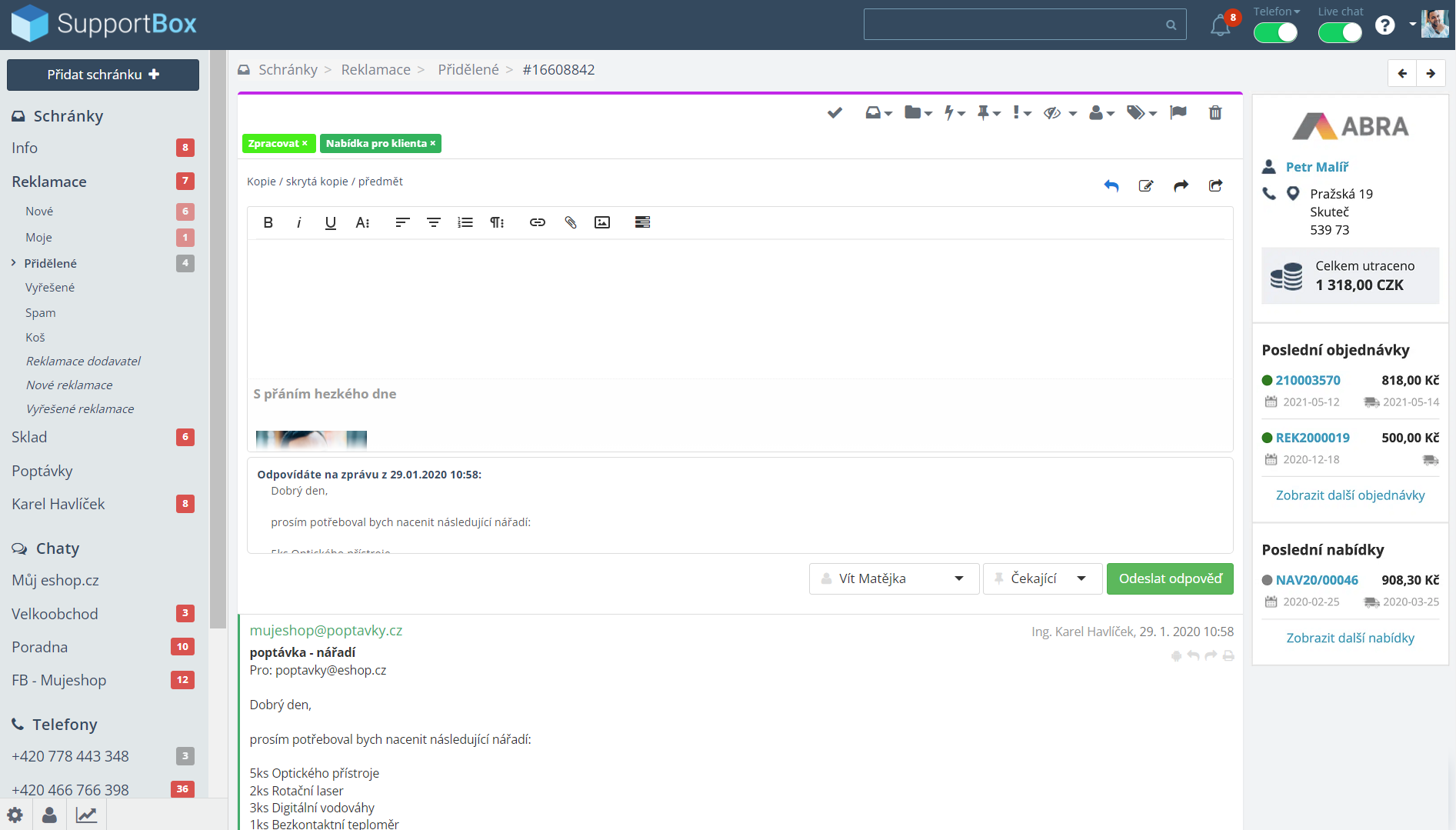Toggle the Telefon switch off

tap(1275, 32)
